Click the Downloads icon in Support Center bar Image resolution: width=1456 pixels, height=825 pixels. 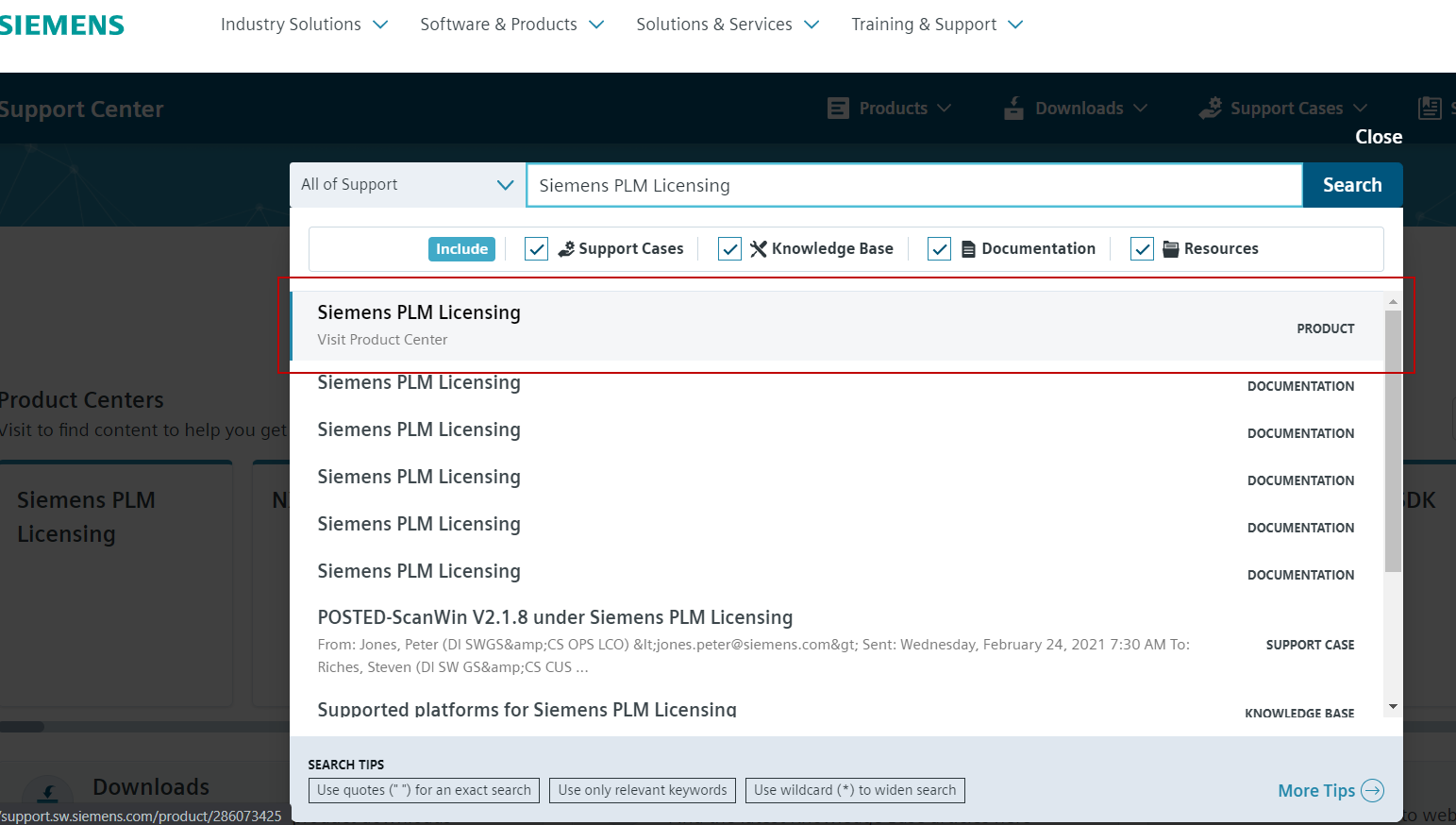(1013, 108)
